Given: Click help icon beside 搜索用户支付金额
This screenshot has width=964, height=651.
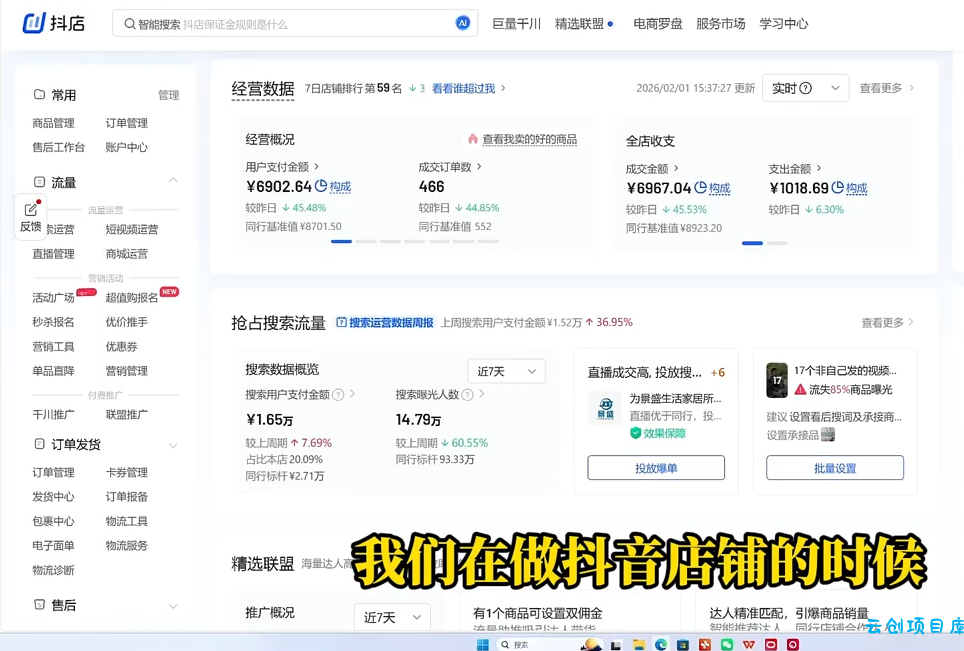Looking at the screenshot, I should (338, 395).
